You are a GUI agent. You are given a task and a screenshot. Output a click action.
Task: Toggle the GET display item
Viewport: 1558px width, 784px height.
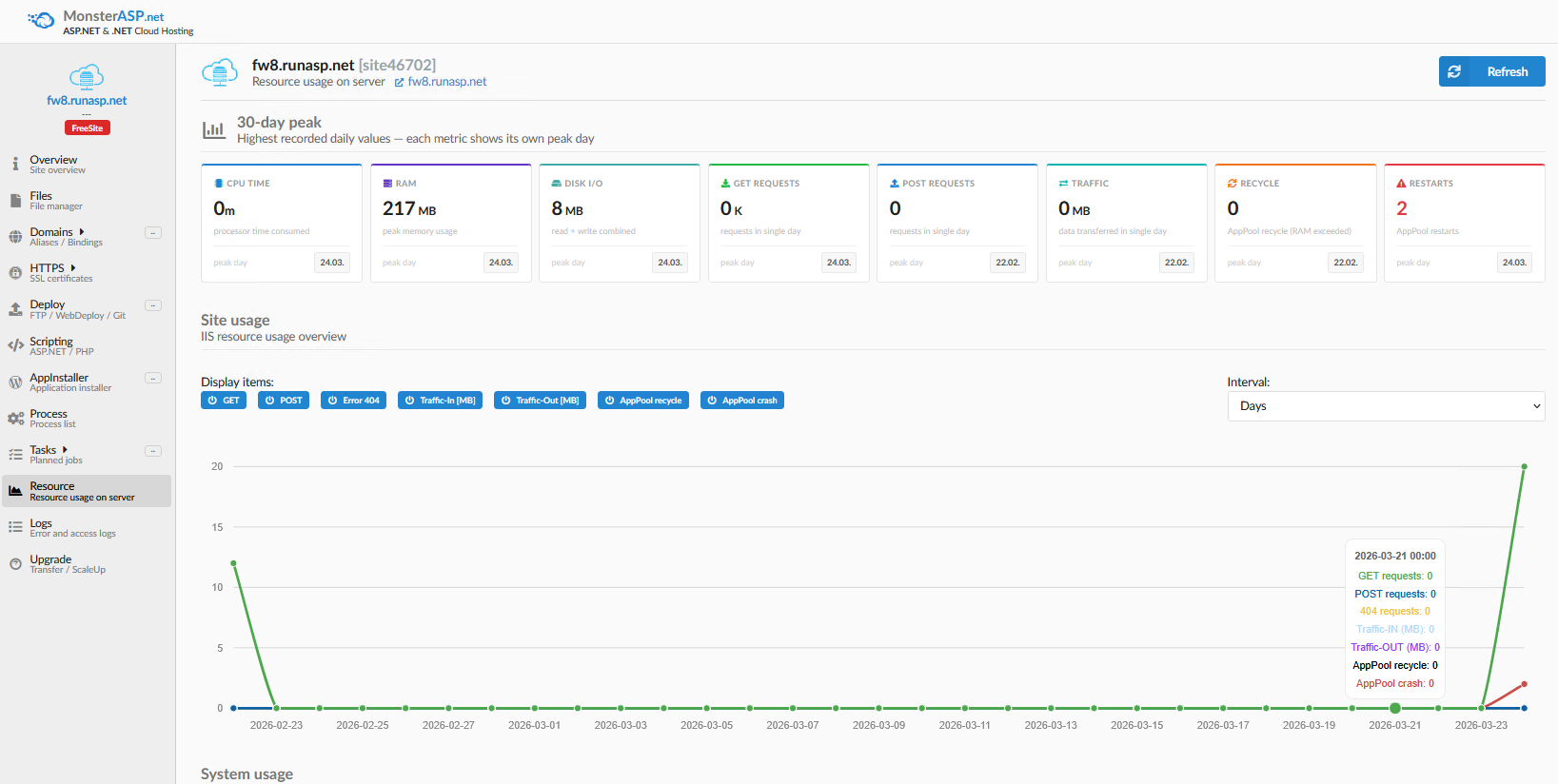(224, 401)
